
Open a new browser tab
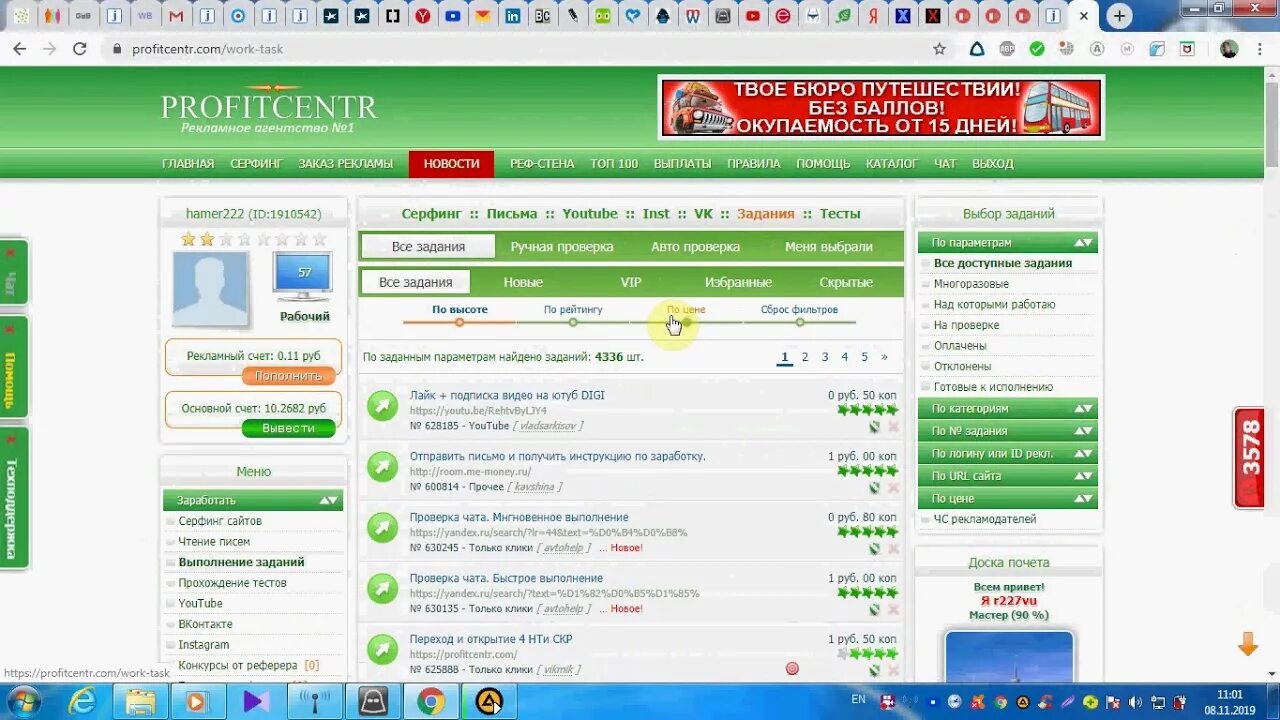[1119, 16]
